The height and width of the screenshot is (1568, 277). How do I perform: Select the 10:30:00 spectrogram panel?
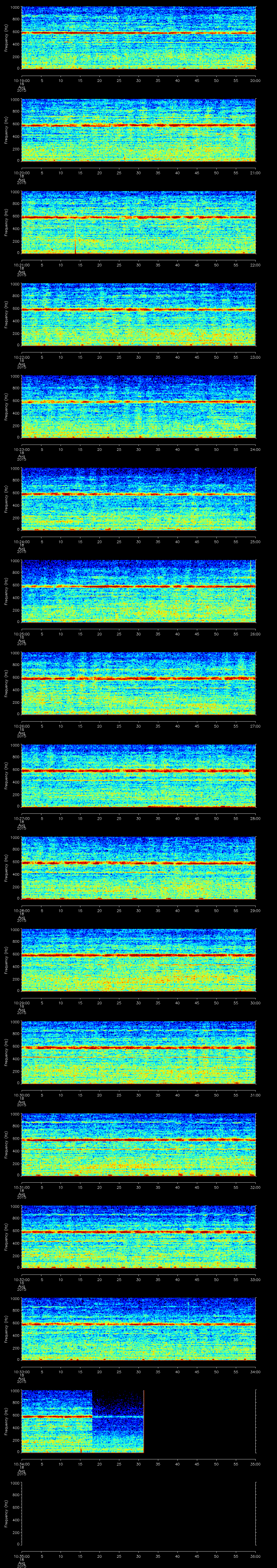pos(138,1052)
